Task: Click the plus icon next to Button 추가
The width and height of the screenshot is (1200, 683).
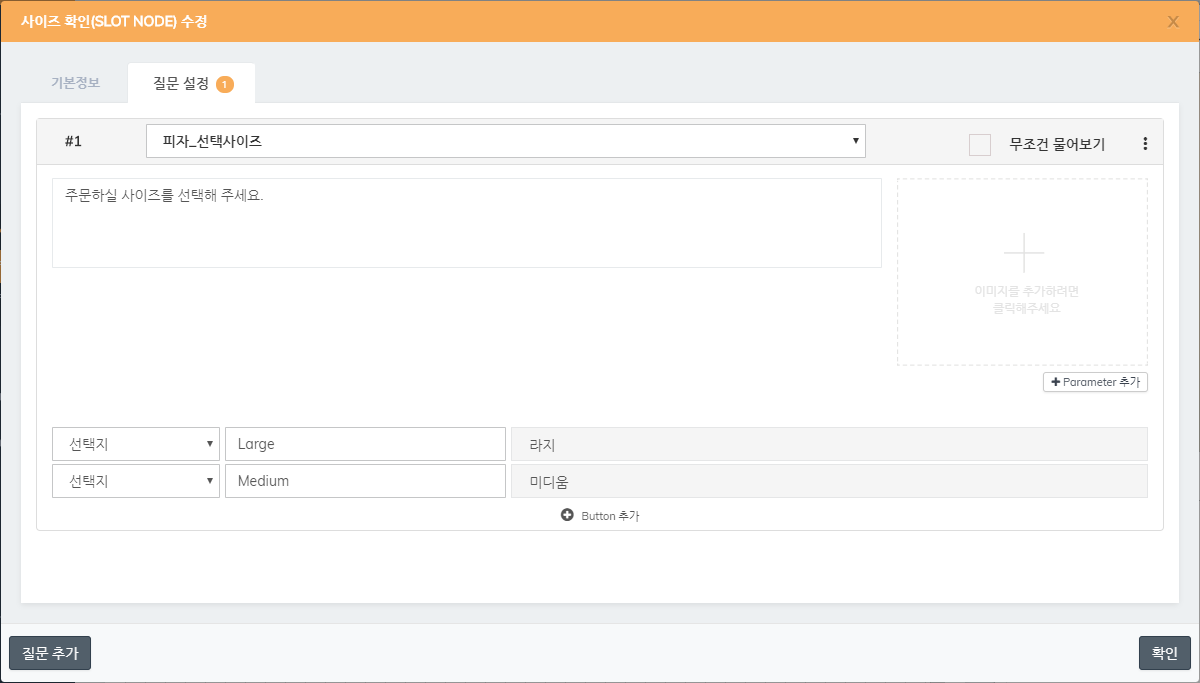Action: point(567,515)
